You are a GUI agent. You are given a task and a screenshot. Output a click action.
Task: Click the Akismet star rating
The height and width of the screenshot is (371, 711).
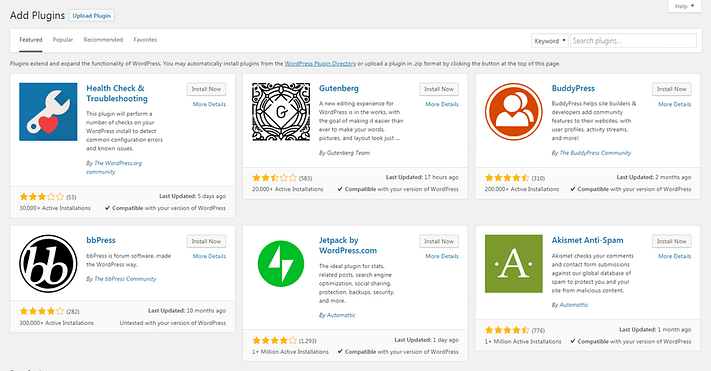[x=507, y=330]
